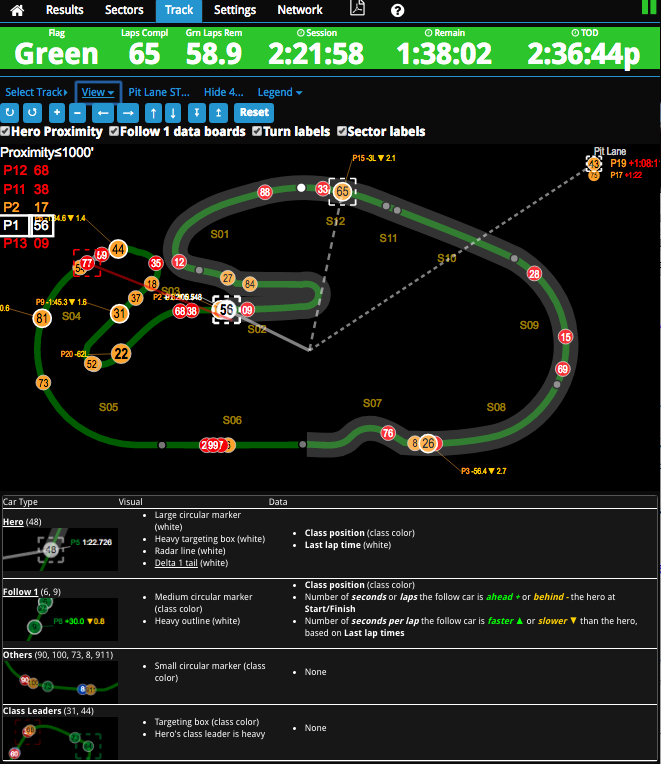
Task: Click the home icon
Action: pos(17,10)
